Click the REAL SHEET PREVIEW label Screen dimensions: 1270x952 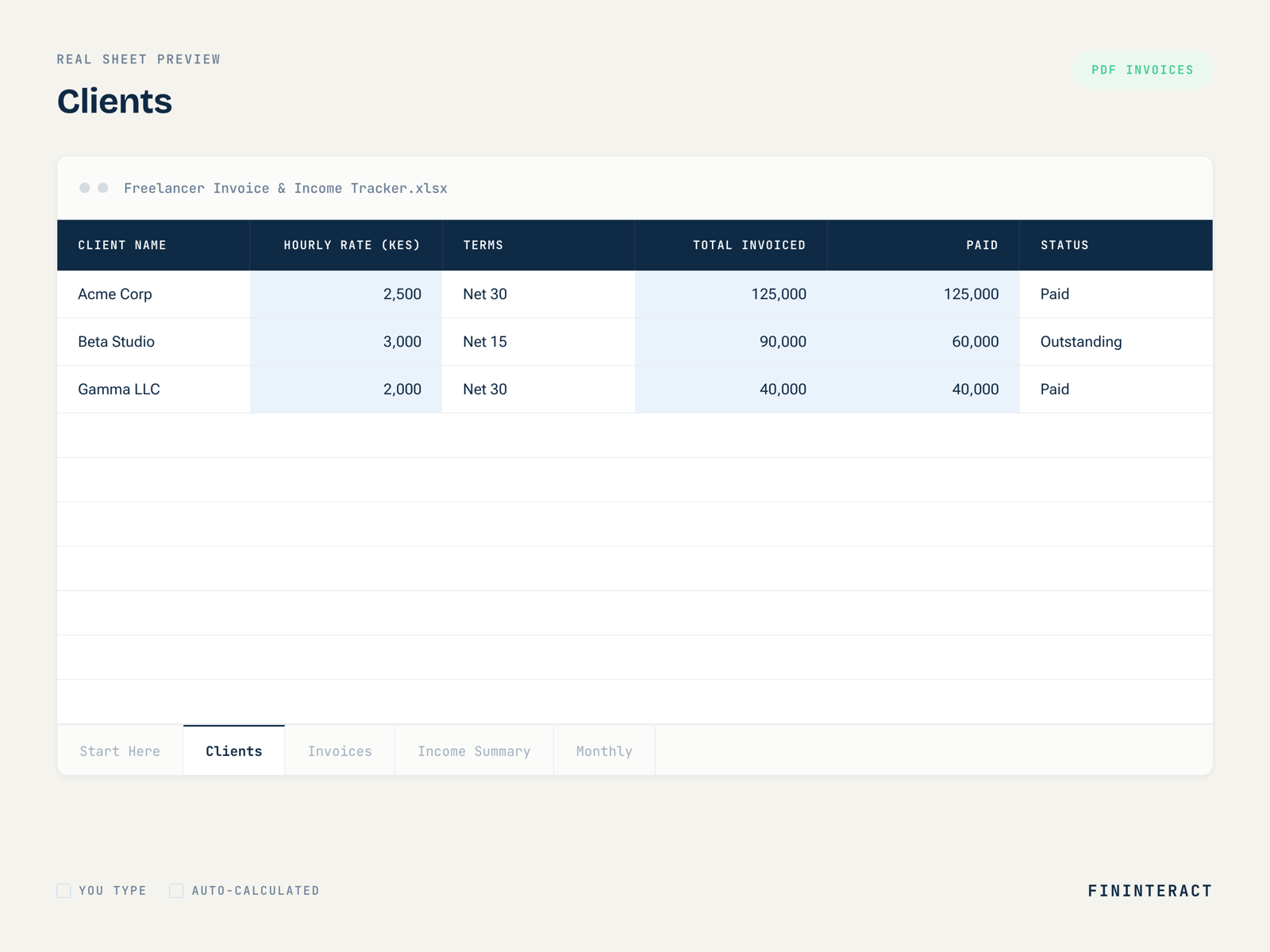coord(139,59)
